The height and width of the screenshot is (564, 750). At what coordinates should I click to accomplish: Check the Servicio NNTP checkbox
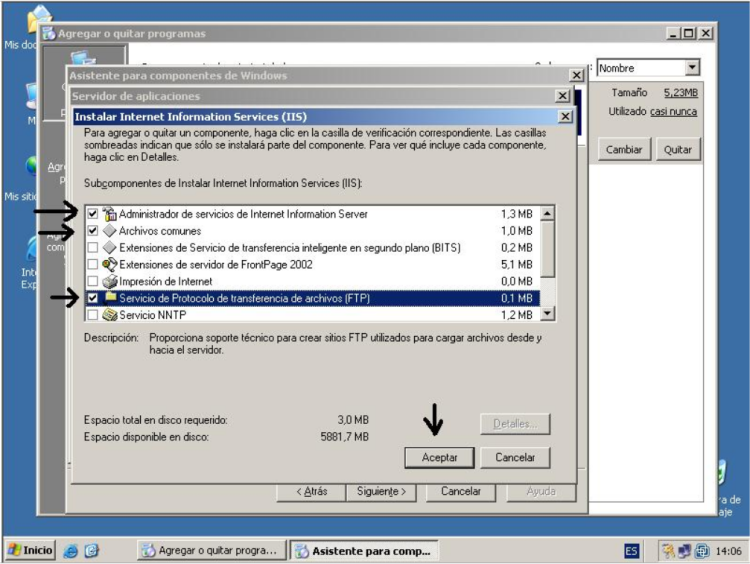pyautogui.click(x=93, y=315)
